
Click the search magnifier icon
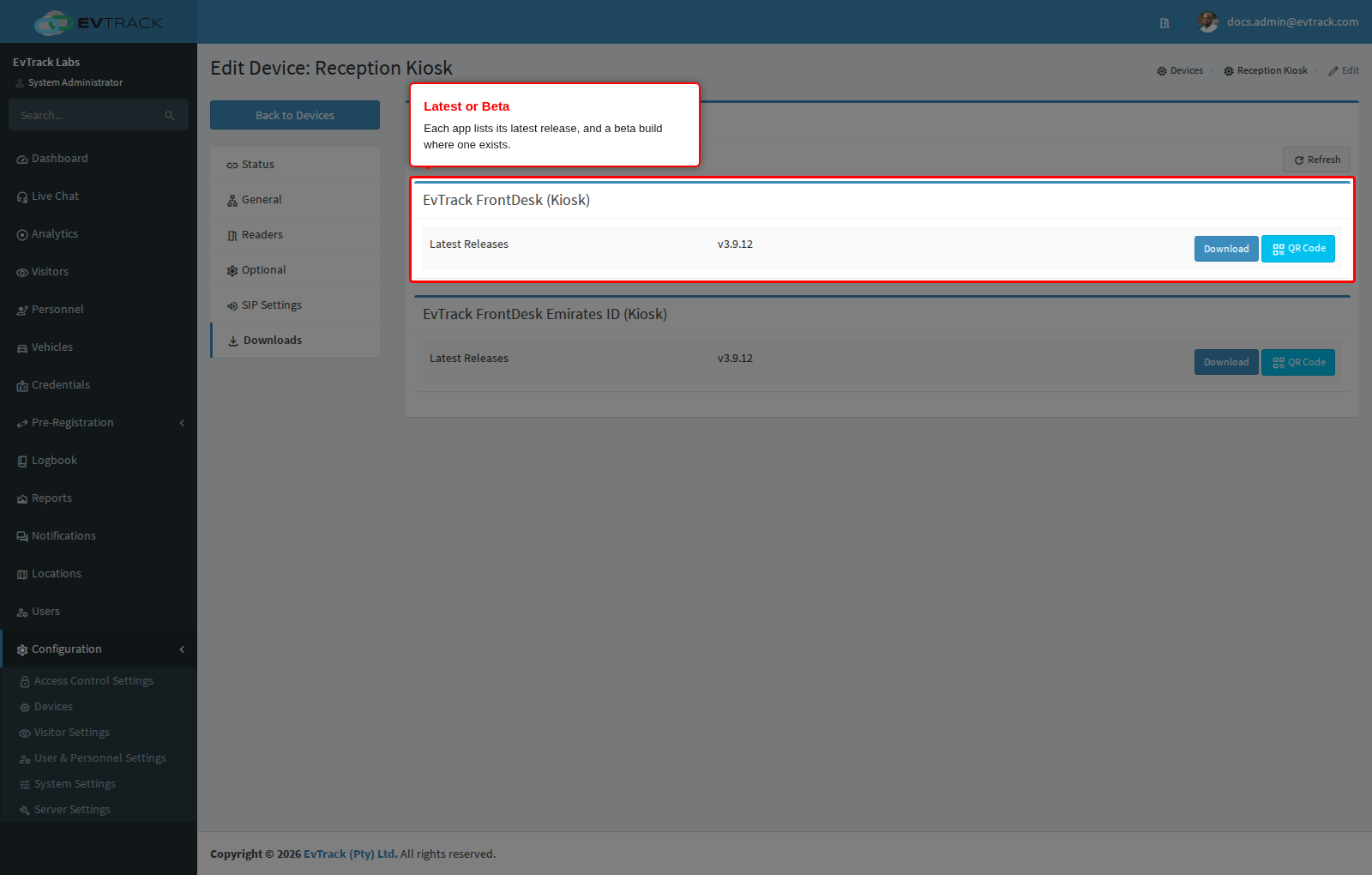pyautogui.click(x=170, y=116)
